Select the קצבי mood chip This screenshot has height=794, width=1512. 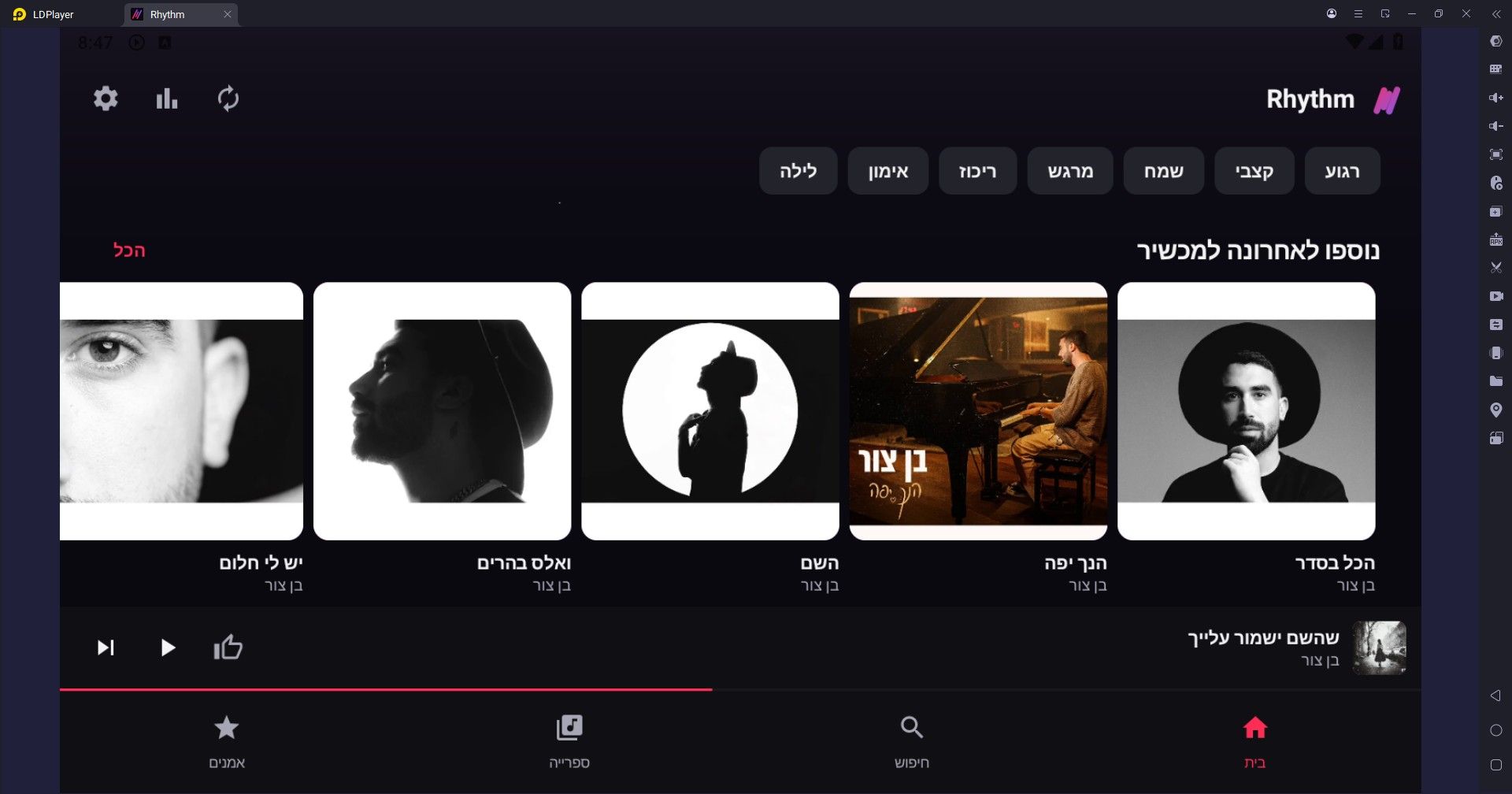1254,171
